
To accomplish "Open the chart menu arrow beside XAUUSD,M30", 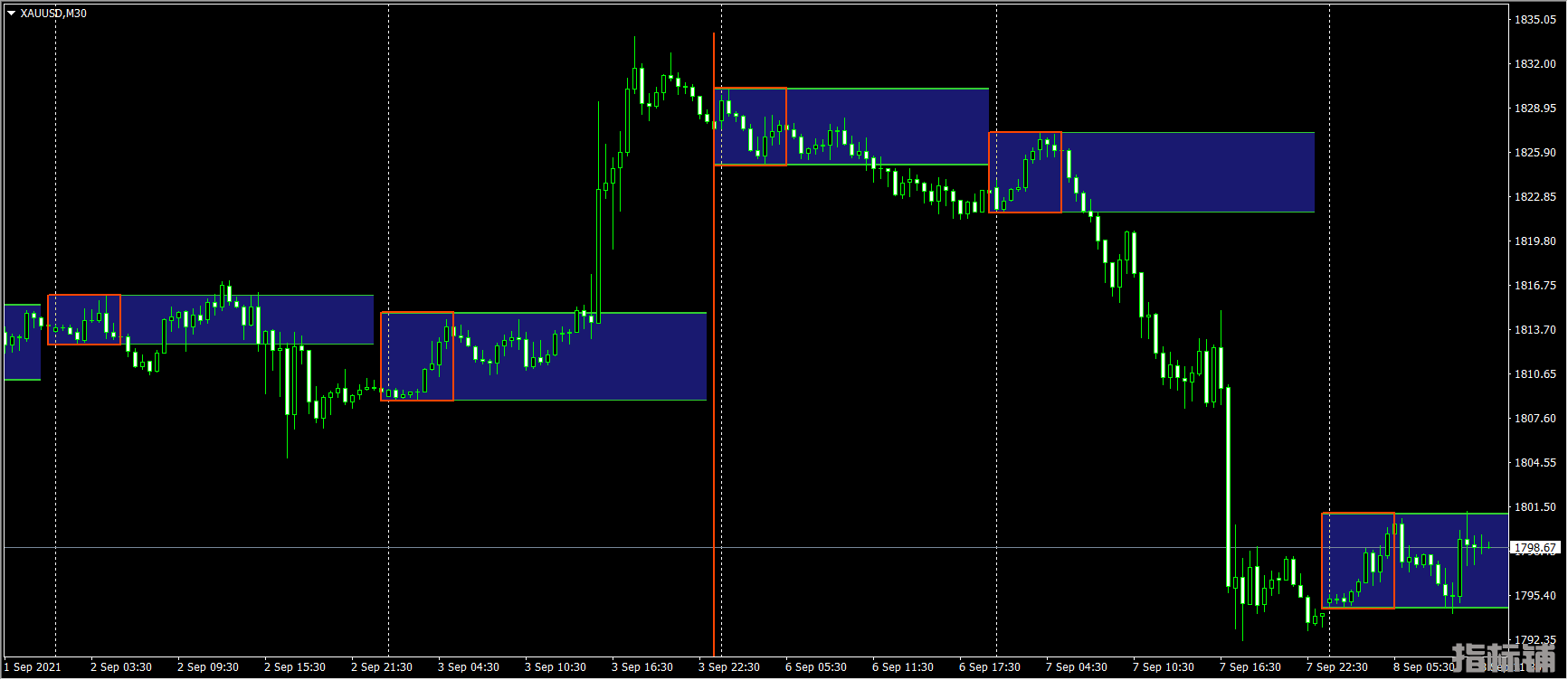I will click(x=11, y=14).
